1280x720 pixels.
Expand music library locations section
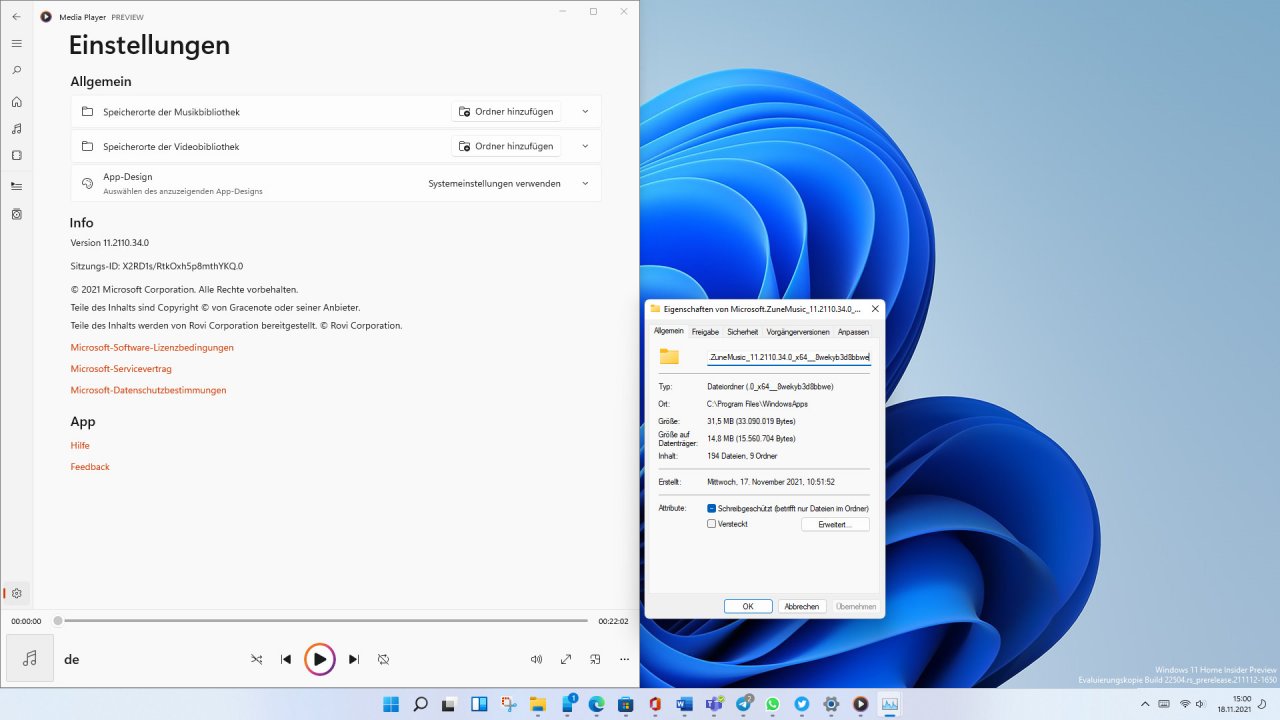pos(585,112)
